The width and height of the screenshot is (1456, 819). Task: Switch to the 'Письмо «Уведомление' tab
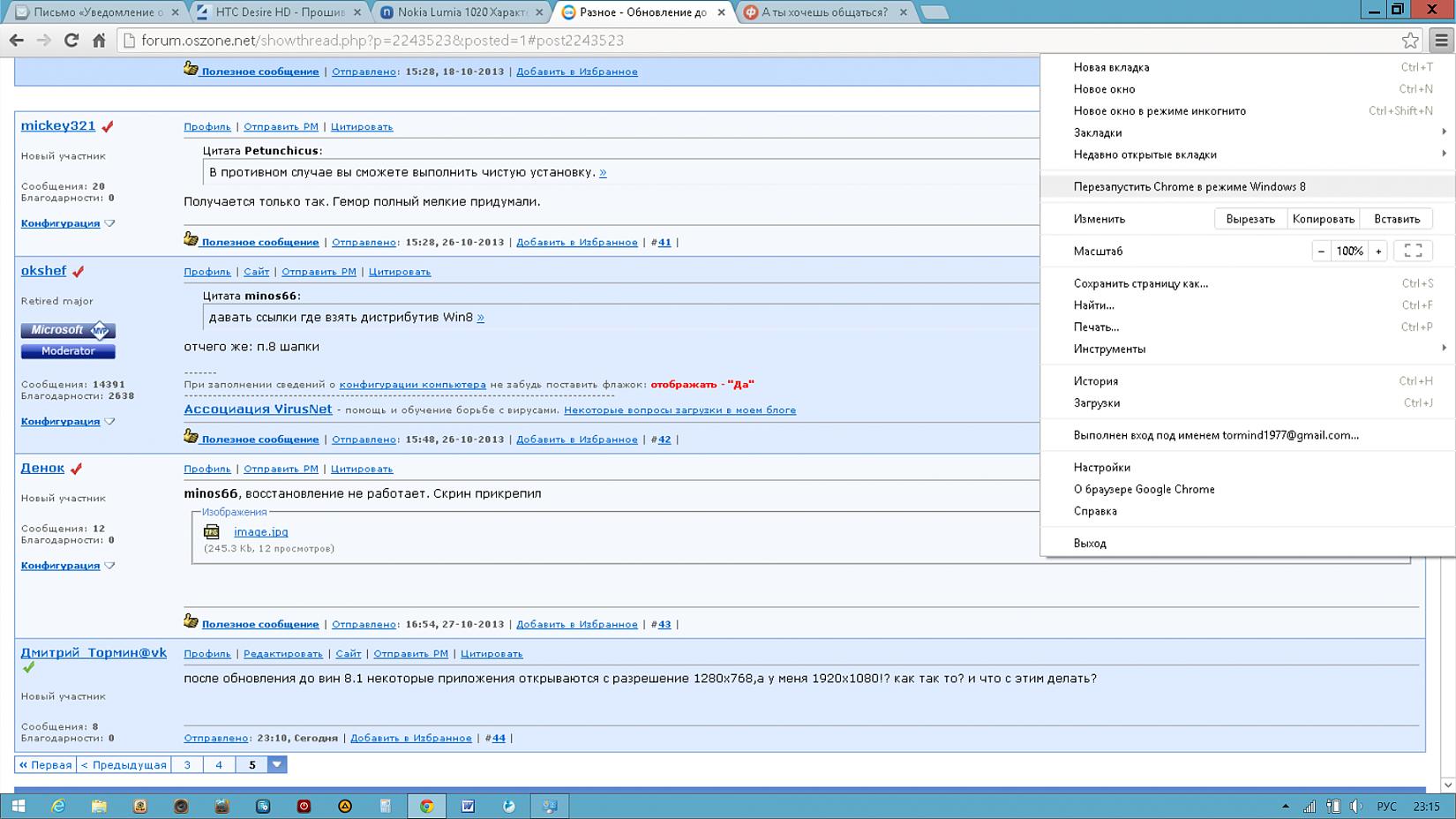coord(97,12)
